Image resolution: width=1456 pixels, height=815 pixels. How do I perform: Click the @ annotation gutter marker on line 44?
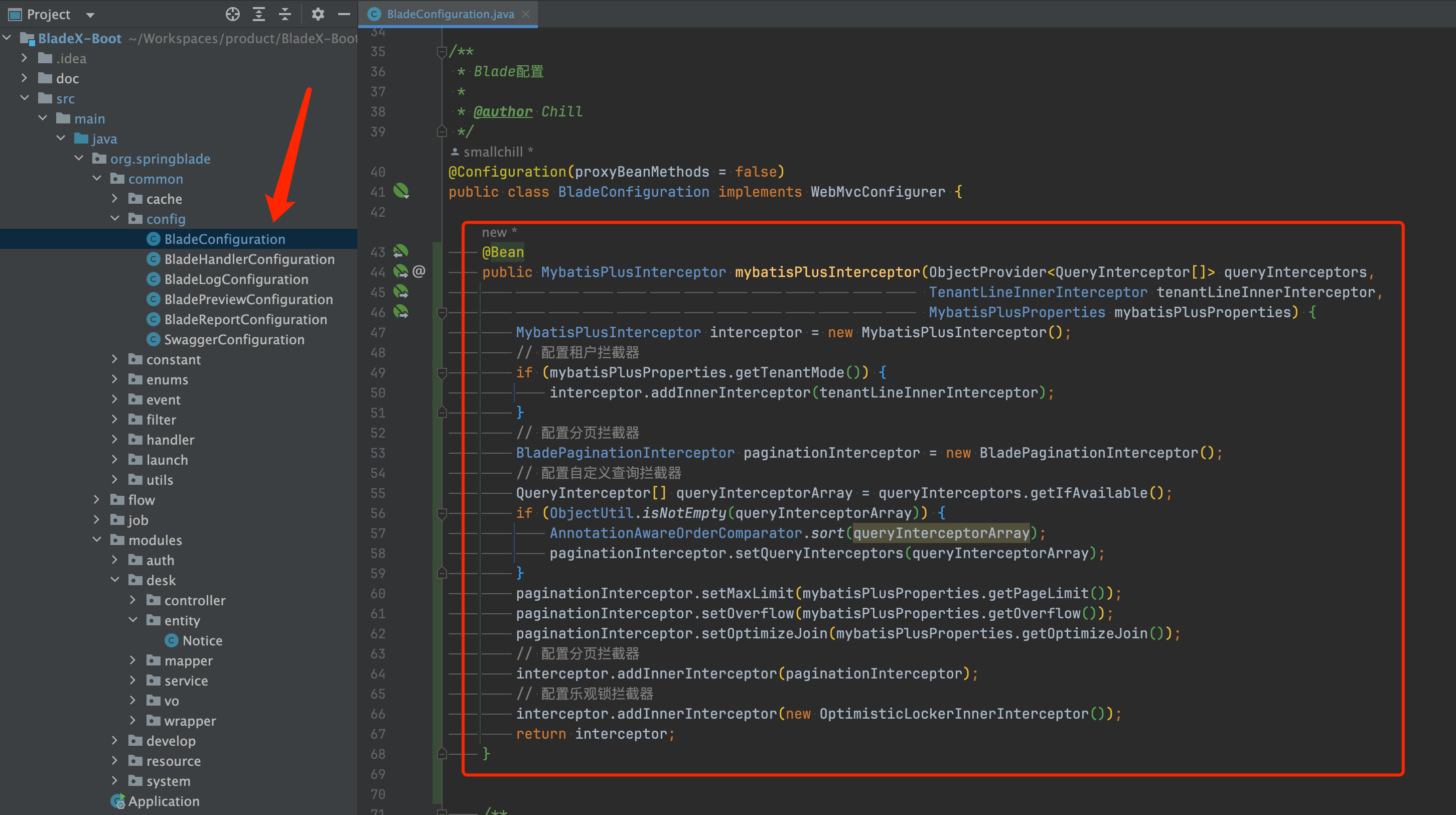coord(419,271)
